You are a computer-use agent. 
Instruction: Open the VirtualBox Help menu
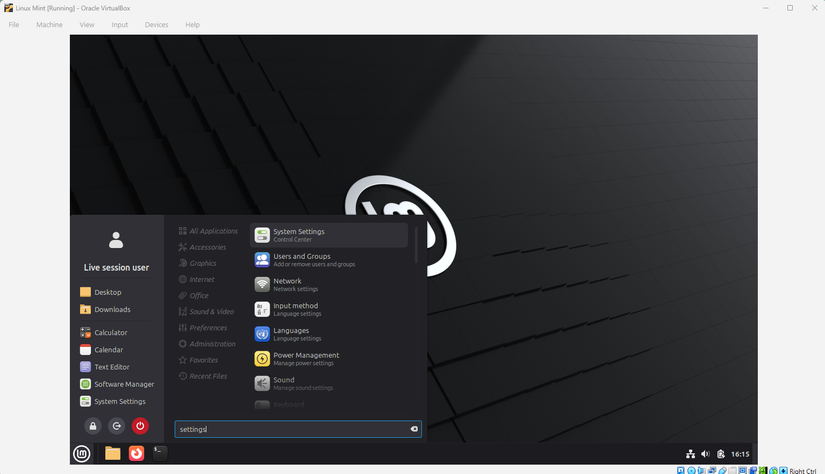tap(193, 25)
